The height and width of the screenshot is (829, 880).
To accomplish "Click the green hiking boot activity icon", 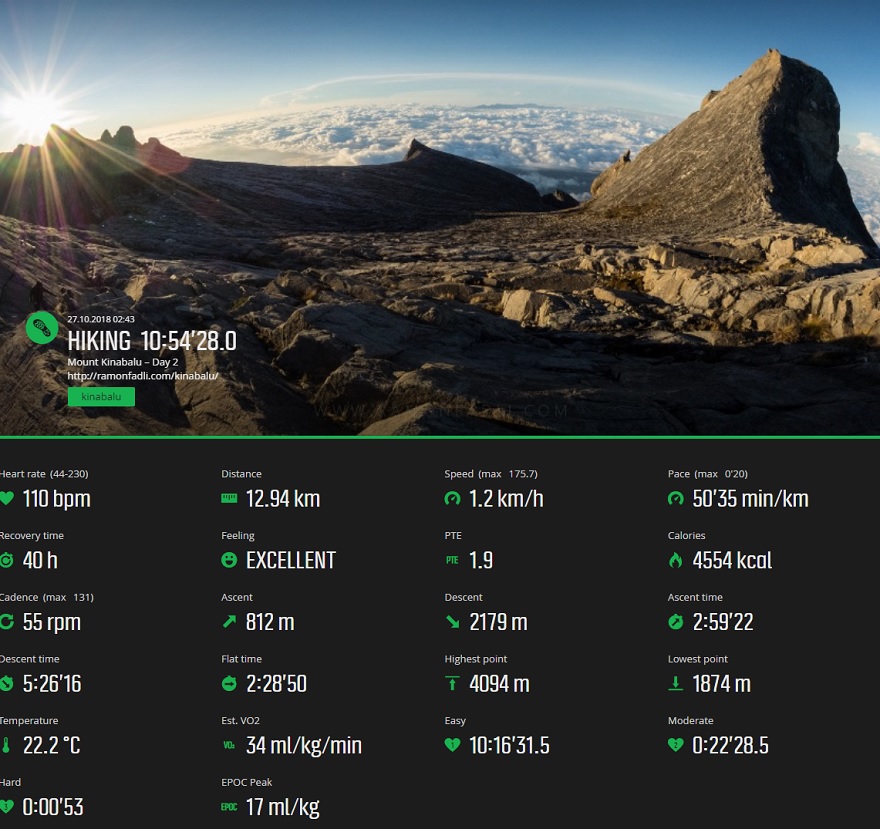I will [x=42, y=327].
